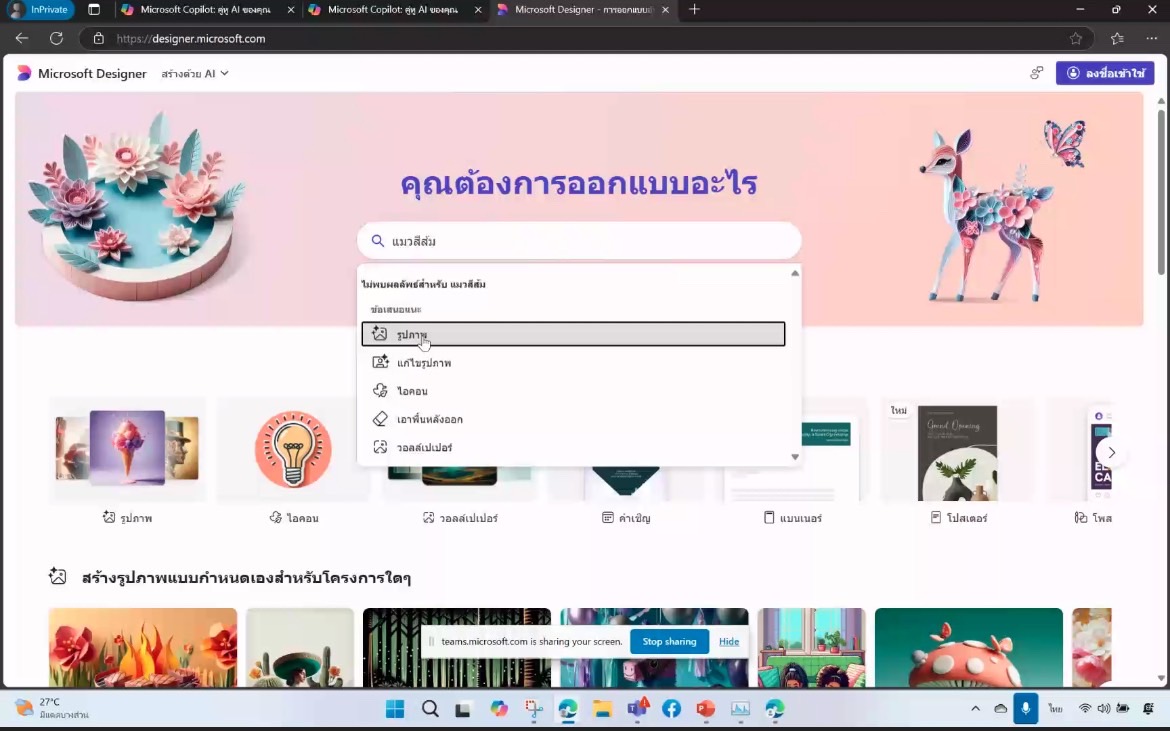Open the volume speaker tray icon
1170x731 pixels.
[1104, 709]
